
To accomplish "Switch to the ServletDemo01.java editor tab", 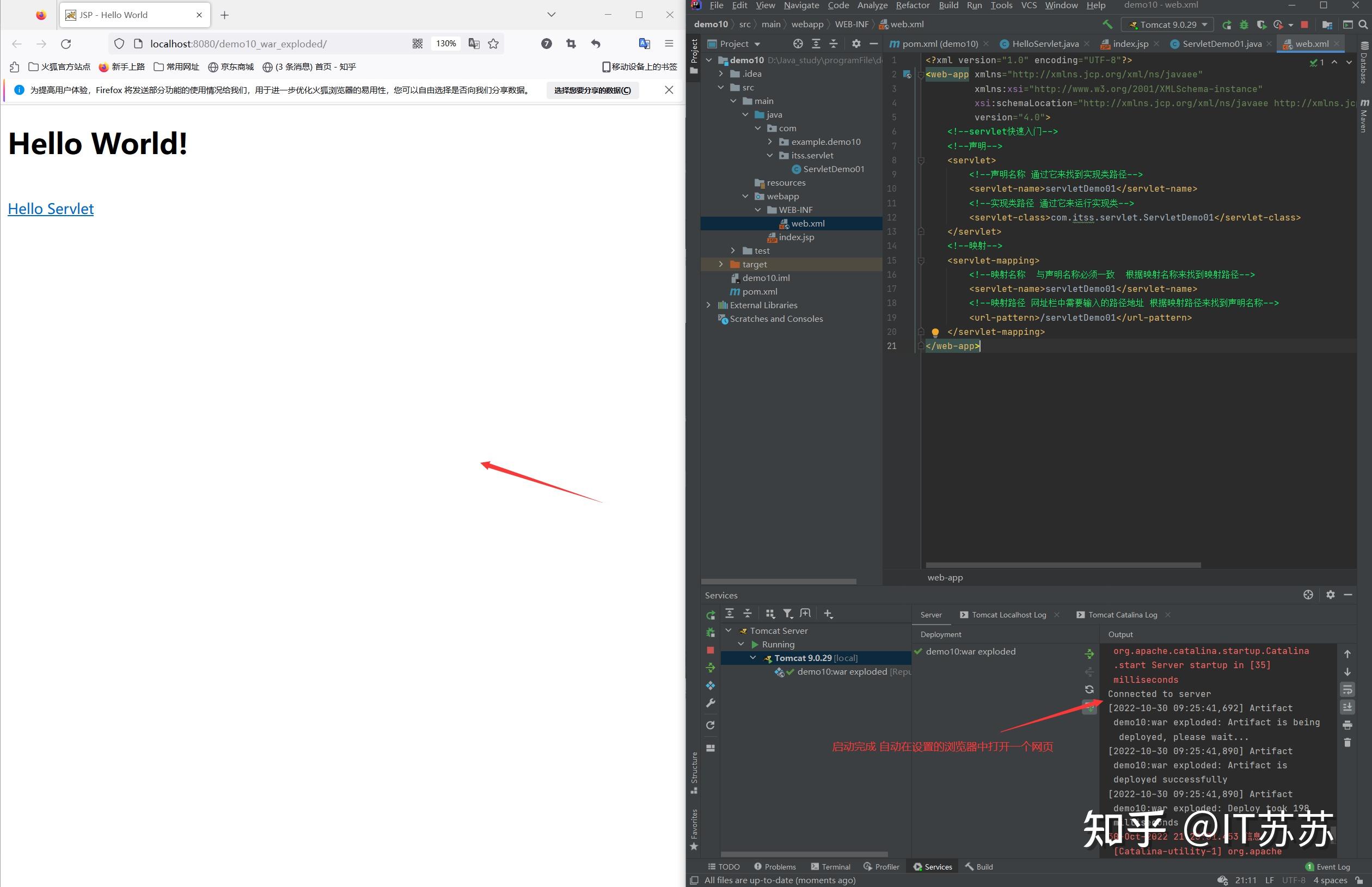I will tap(1221, 44).
